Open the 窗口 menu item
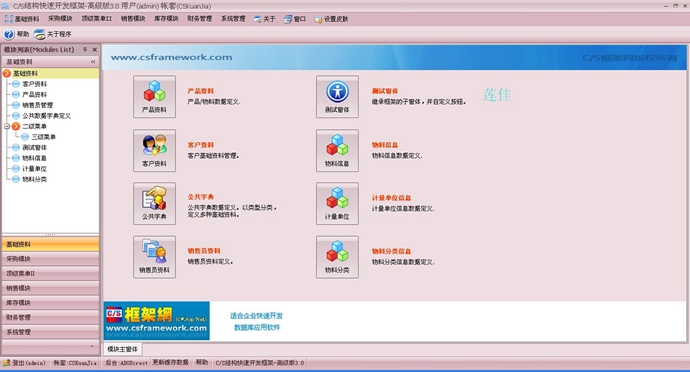 coord(295,19)
